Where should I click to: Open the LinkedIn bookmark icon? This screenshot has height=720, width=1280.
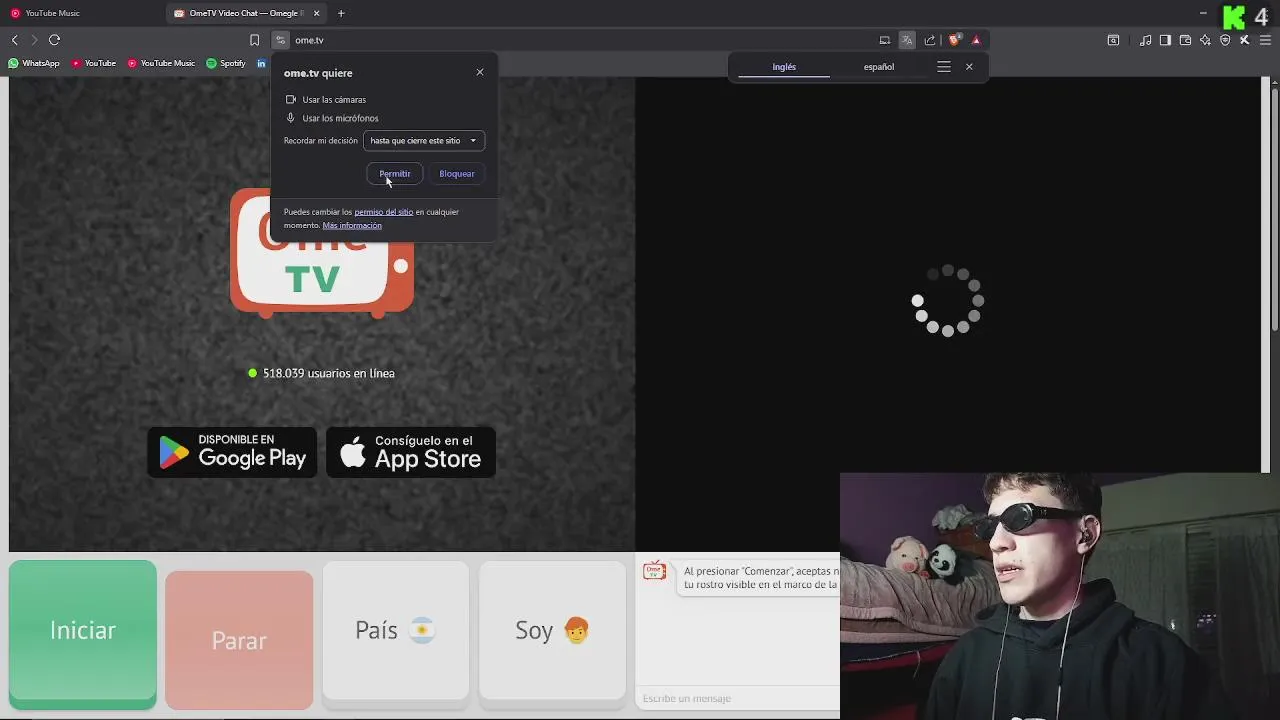(262, 63)
